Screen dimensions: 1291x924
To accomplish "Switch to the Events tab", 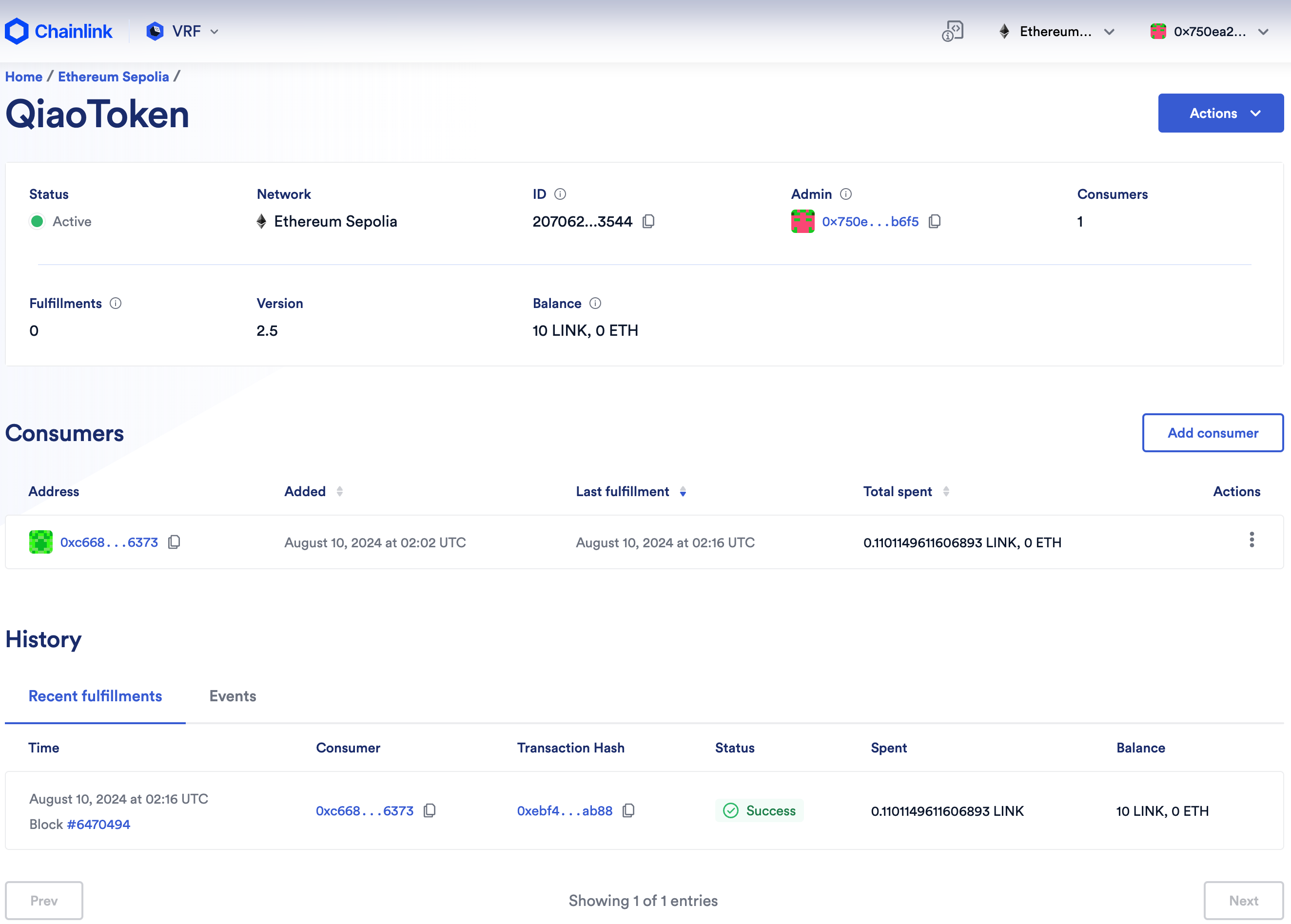I will pyautogui.click(x=232, y=696).
